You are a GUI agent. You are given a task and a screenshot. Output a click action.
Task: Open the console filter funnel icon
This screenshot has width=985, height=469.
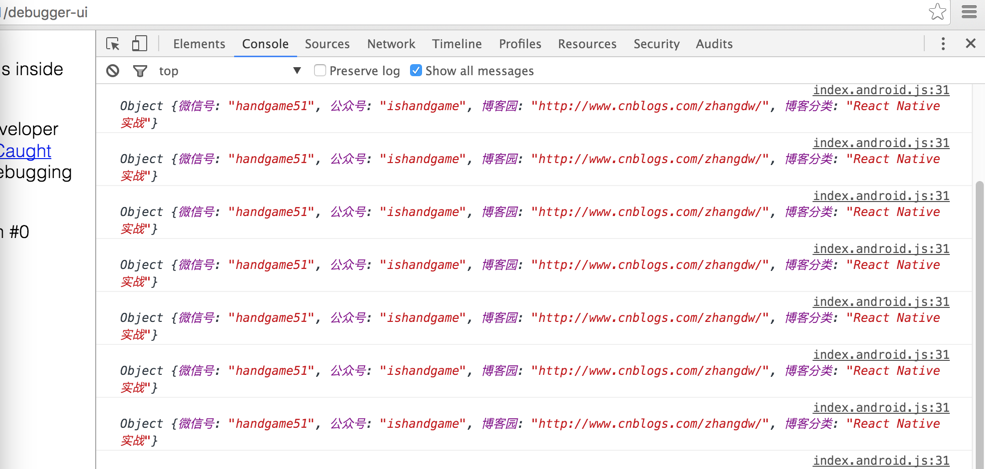click(140, 71)
